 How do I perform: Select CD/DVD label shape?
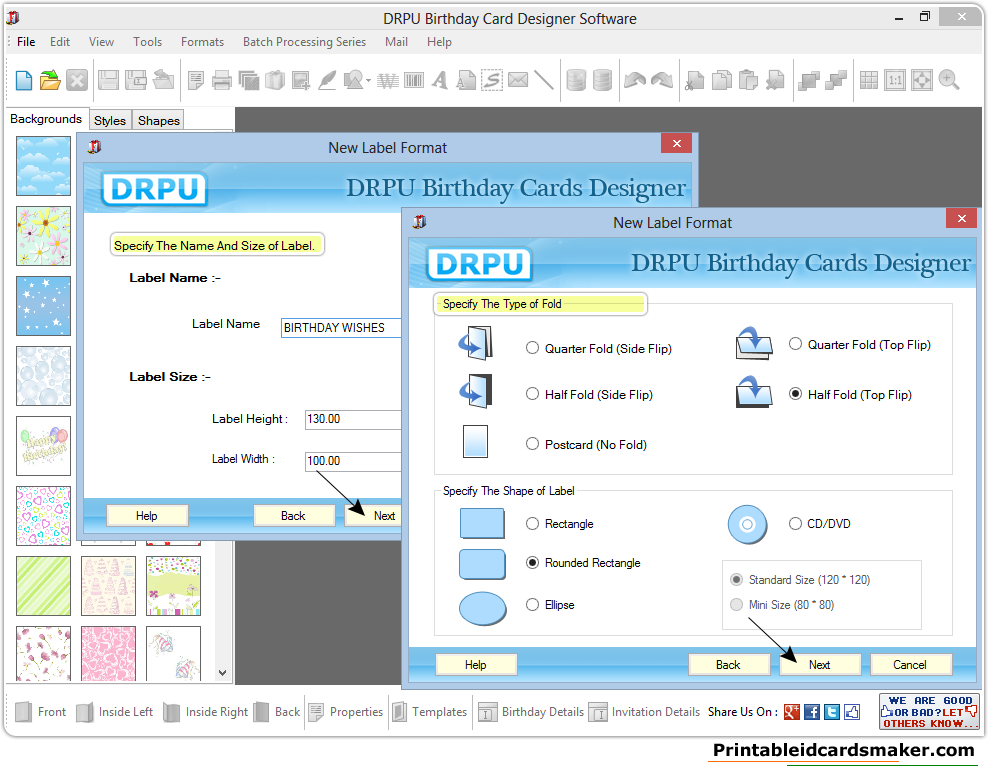[795, 523]
